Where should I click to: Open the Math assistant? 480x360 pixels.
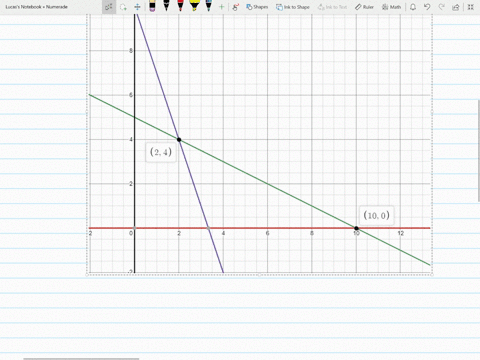391,7
